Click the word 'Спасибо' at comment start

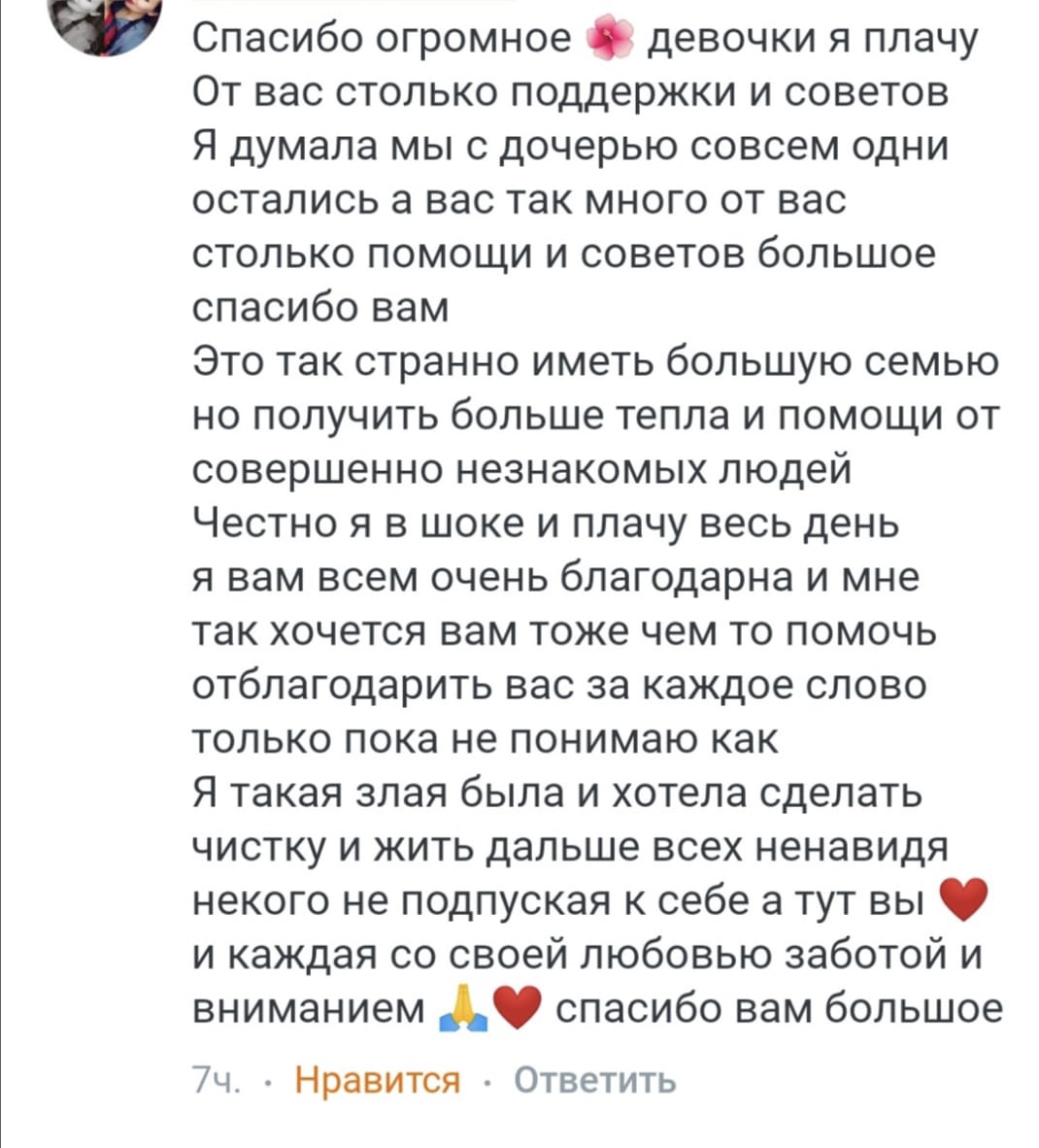280,40
